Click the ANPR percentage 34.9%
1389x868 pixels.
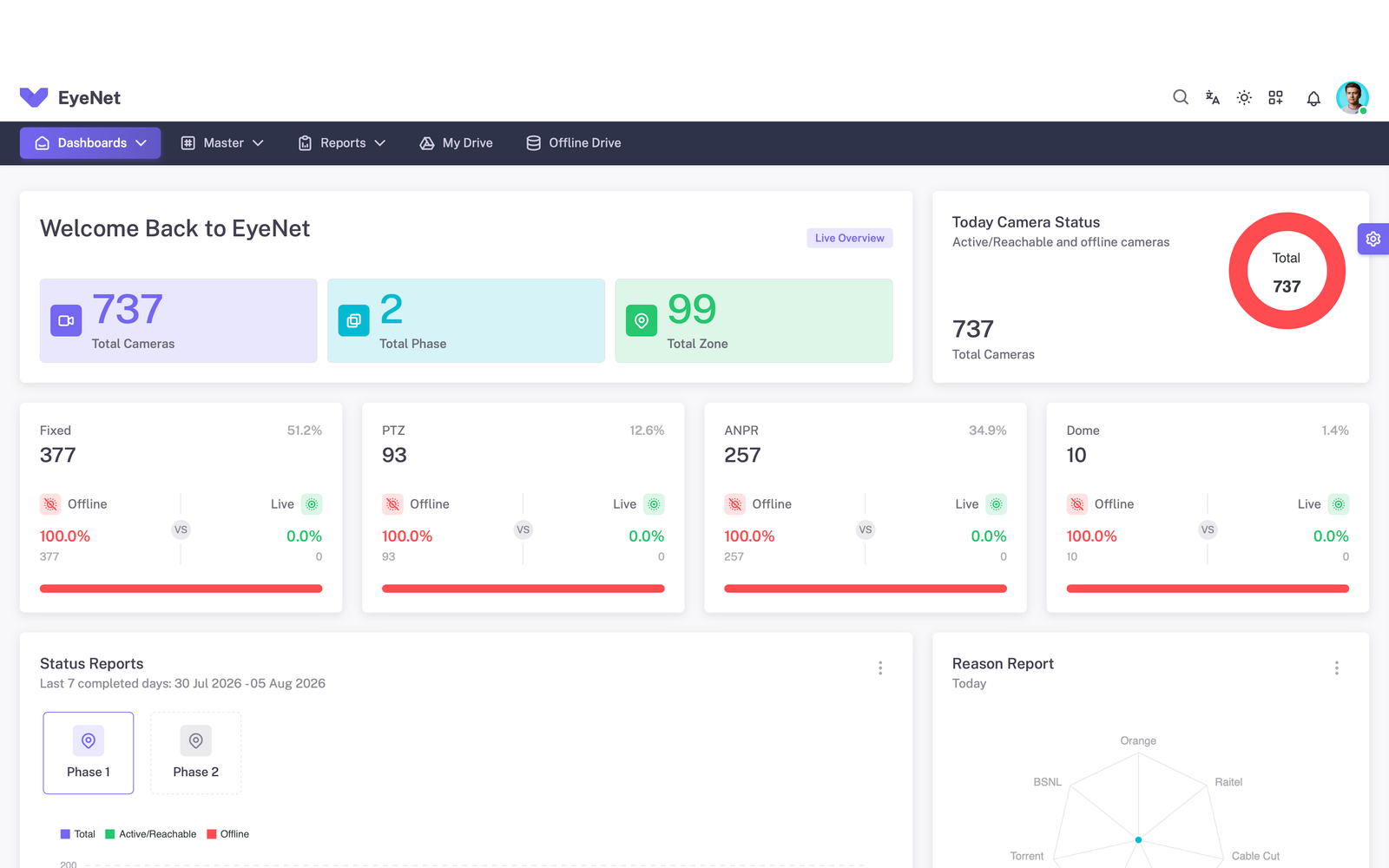click(x=988, y=431)
